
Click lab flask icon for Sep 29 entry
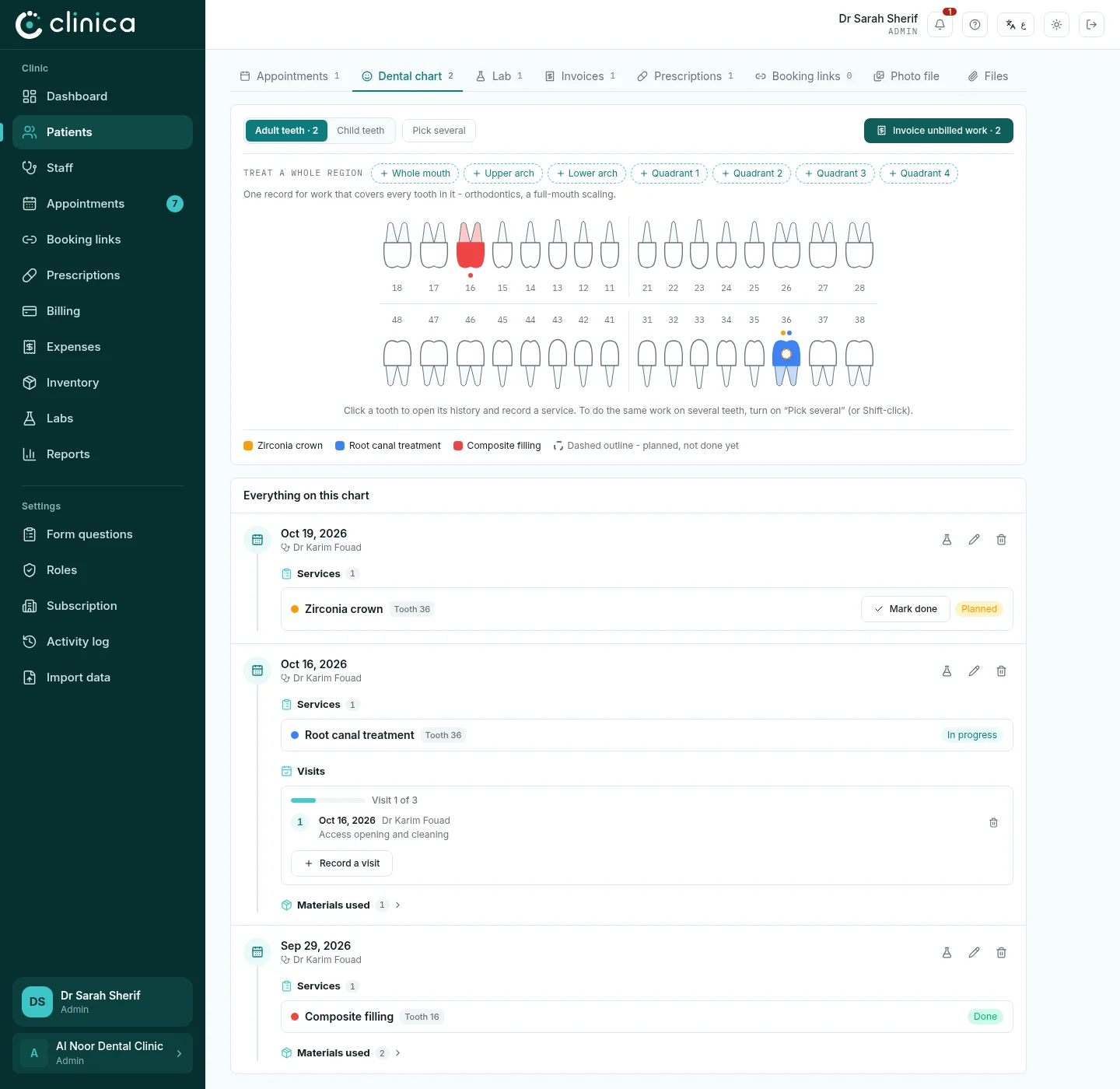(x=947, y=952)
